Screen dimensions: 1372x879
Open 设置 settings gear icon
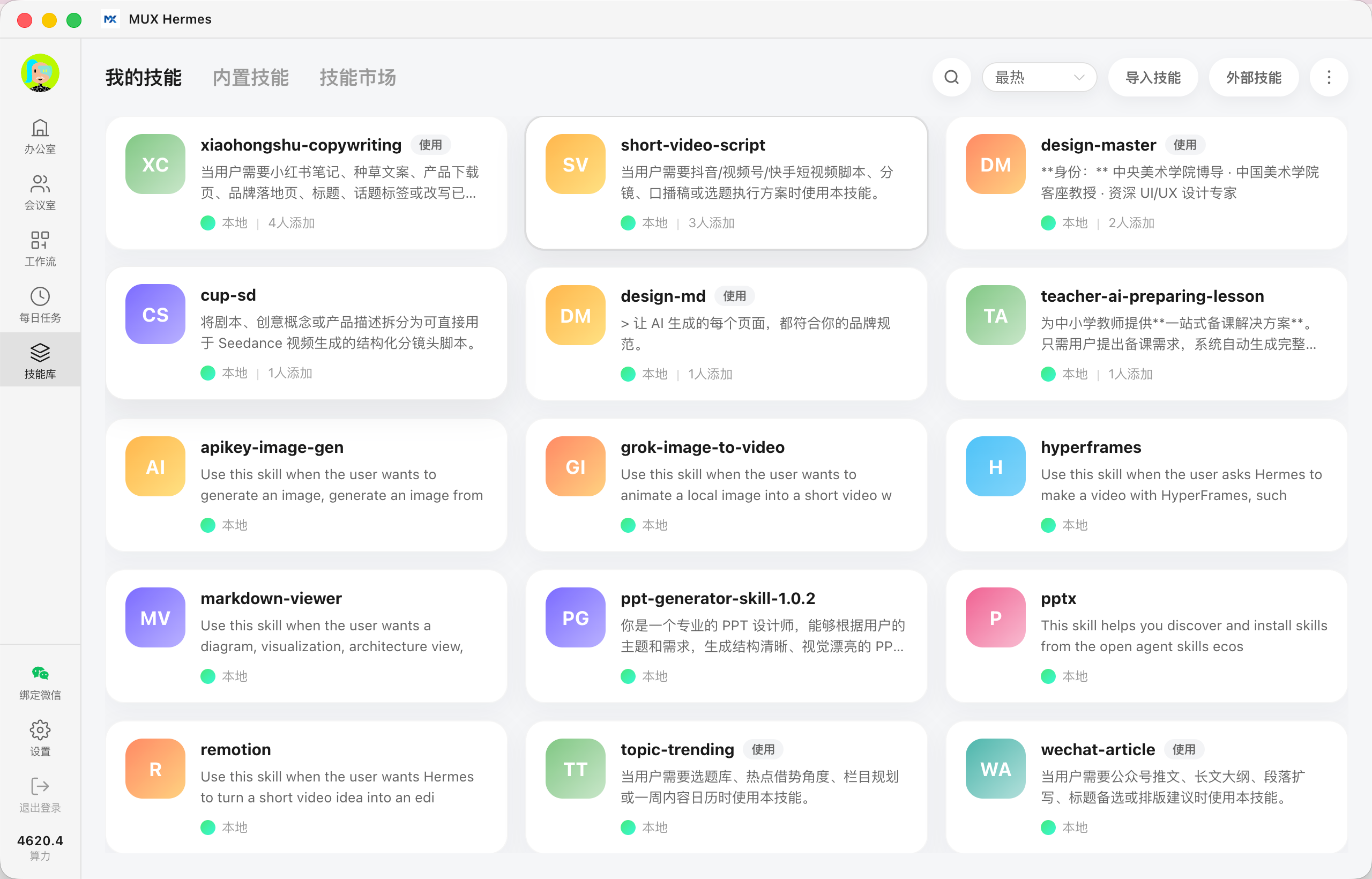pos(40,730)
